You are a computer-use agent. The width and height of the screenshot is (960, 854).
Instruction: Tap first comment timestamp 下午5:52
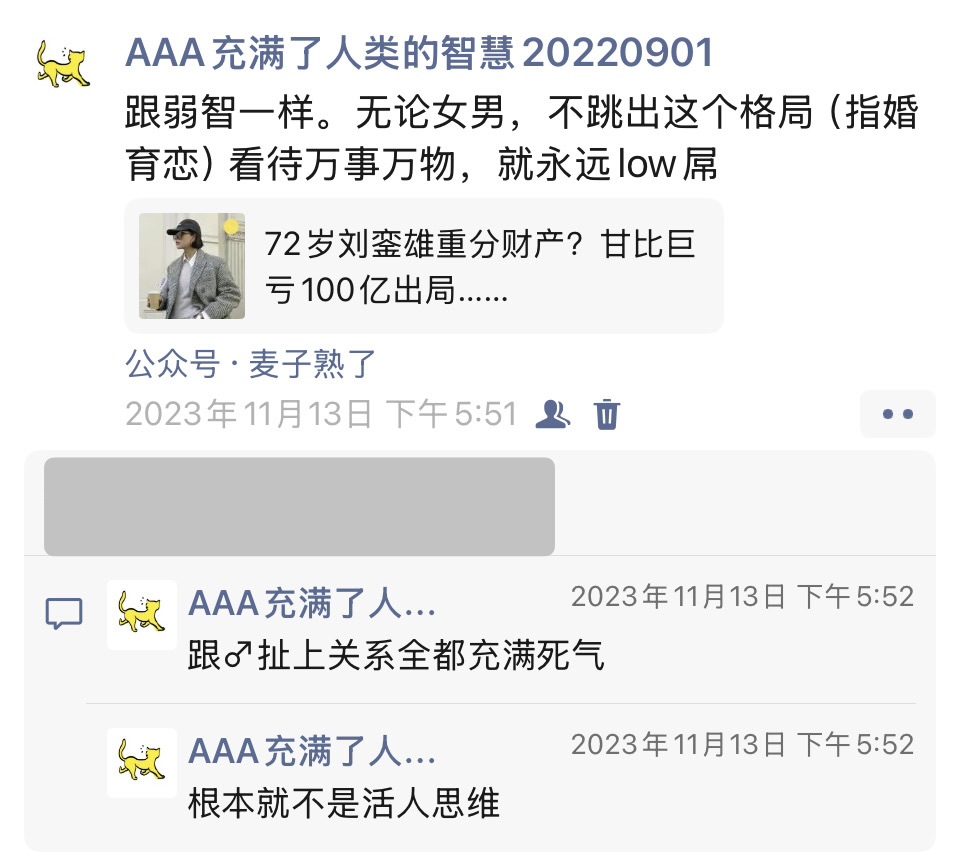[x=743, y=597]
